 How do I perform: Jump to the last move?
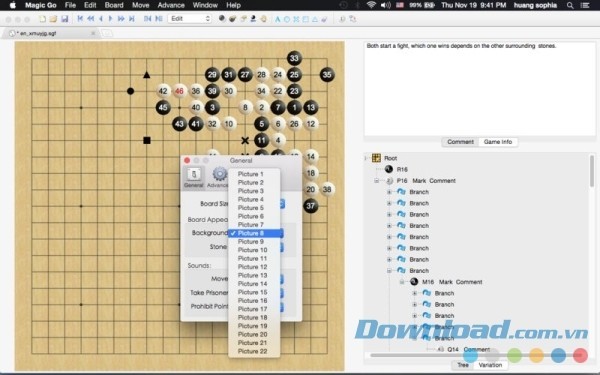(132, 18)
